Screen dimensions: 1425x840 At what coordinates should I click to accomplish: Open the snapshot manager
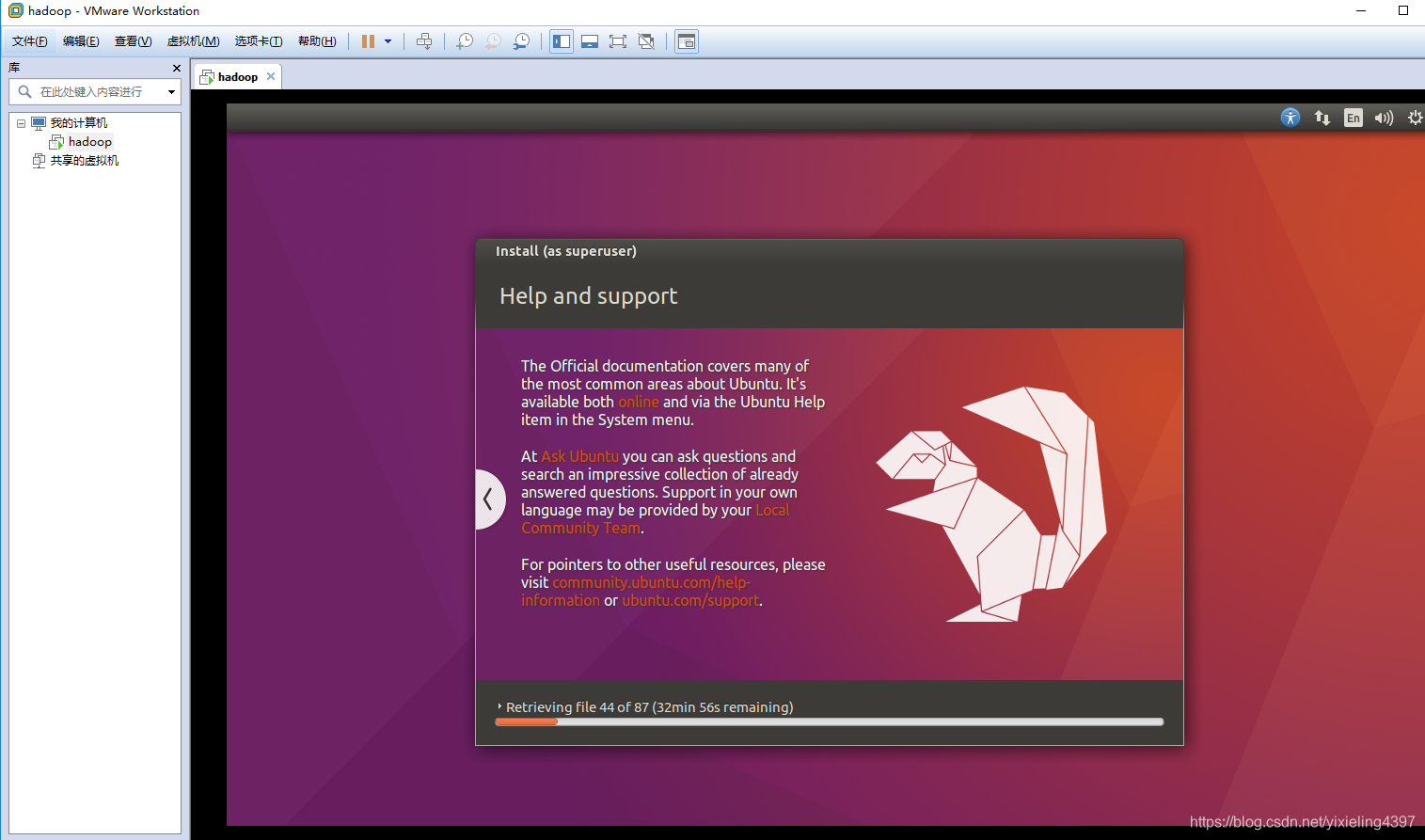pos(521,41)
